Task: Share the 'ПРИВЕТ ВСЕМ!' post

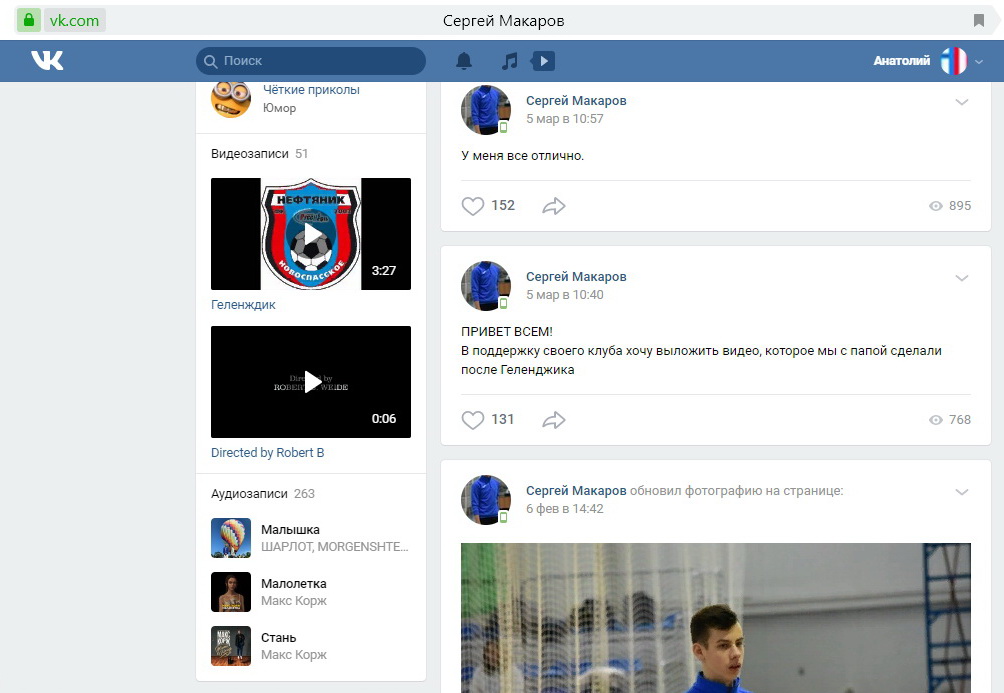Action: click(x=554, y=420)
